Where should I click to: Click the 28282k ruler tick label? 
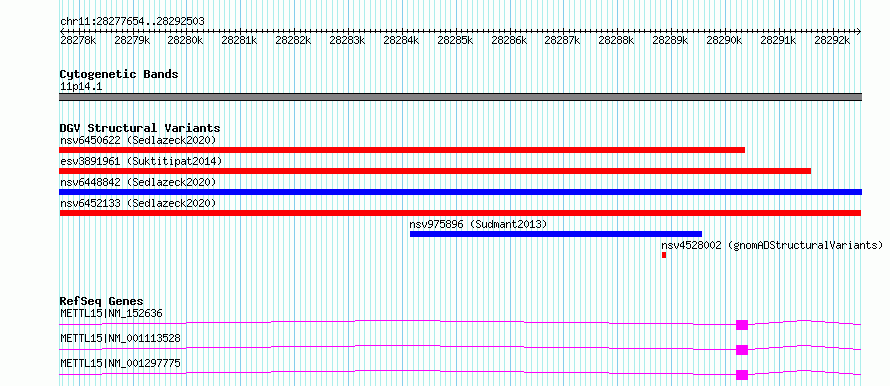pyautogui.click(x=293, y=40)
